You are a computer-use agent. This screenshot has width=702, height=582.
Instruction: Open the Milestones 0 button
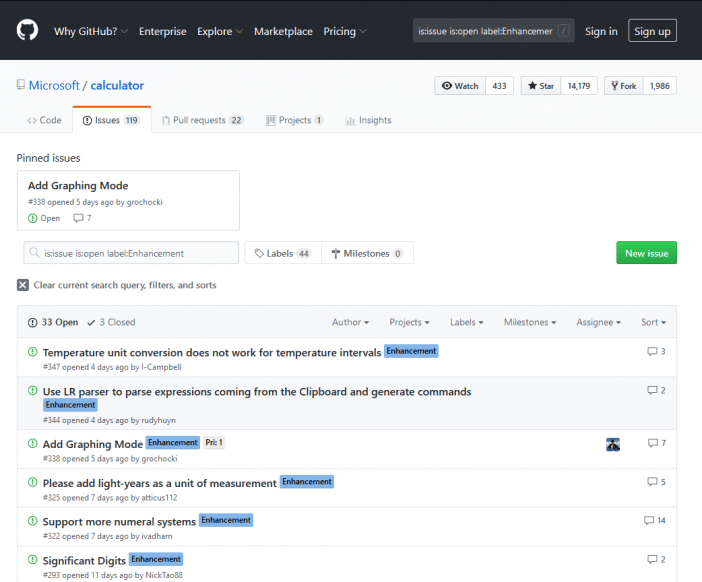coord(367,253)
